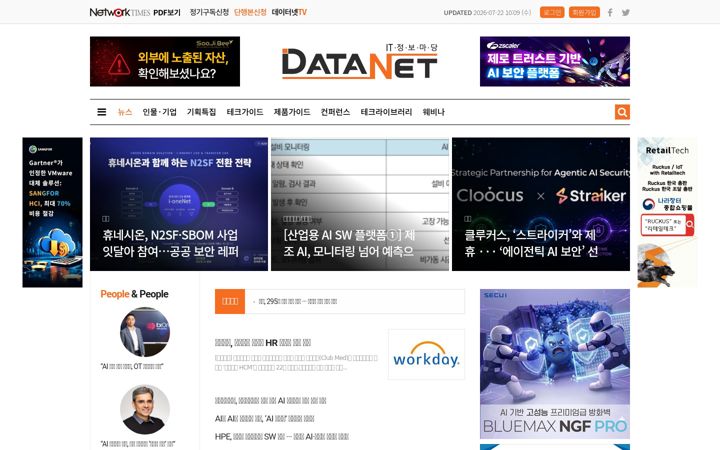Click the UPDATED date text in header
Viewport: 720px width, 450px height.
pos(487,12)
